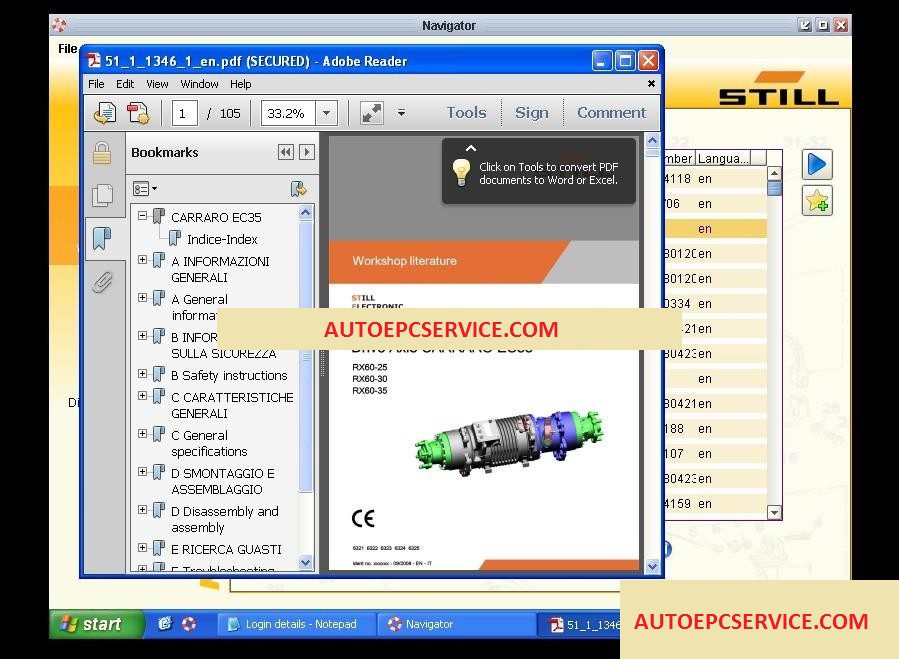Click the document view scroll-up arrow
The width and height of the screenshot is (899, 659).
tap(652, 141)
